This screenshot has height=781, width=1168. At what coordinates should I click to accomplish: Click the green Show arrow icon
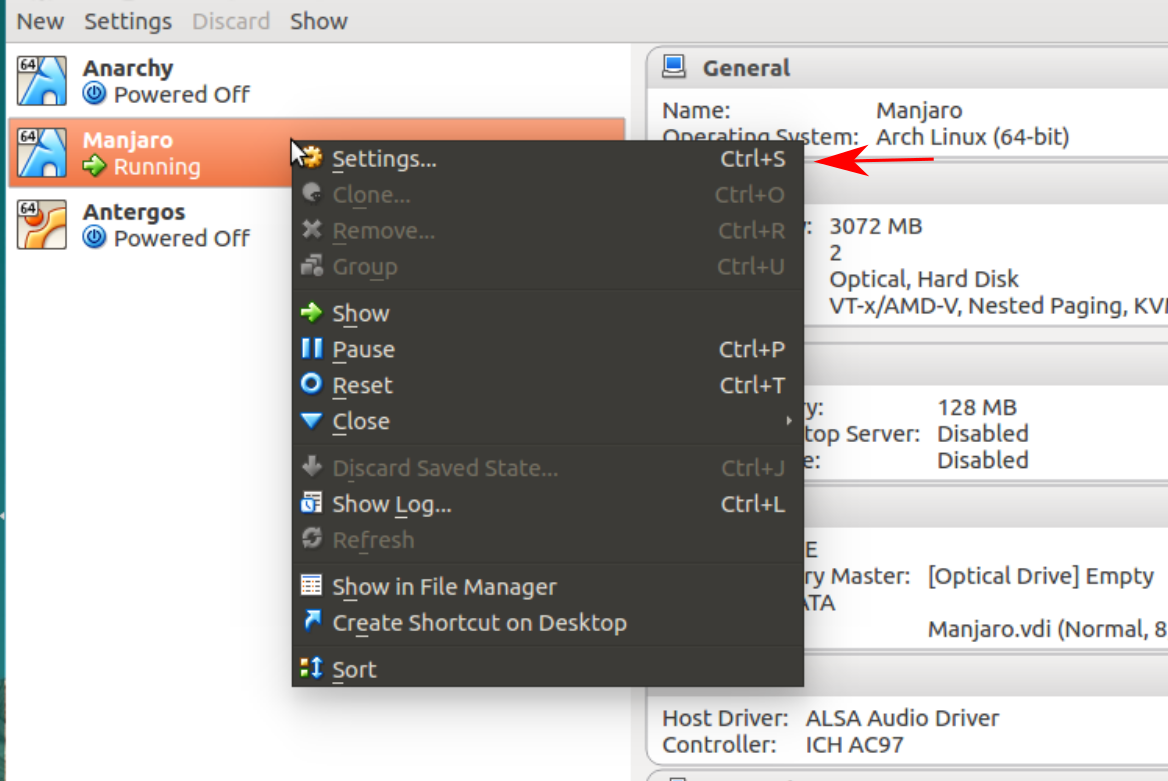click(312, 313)
